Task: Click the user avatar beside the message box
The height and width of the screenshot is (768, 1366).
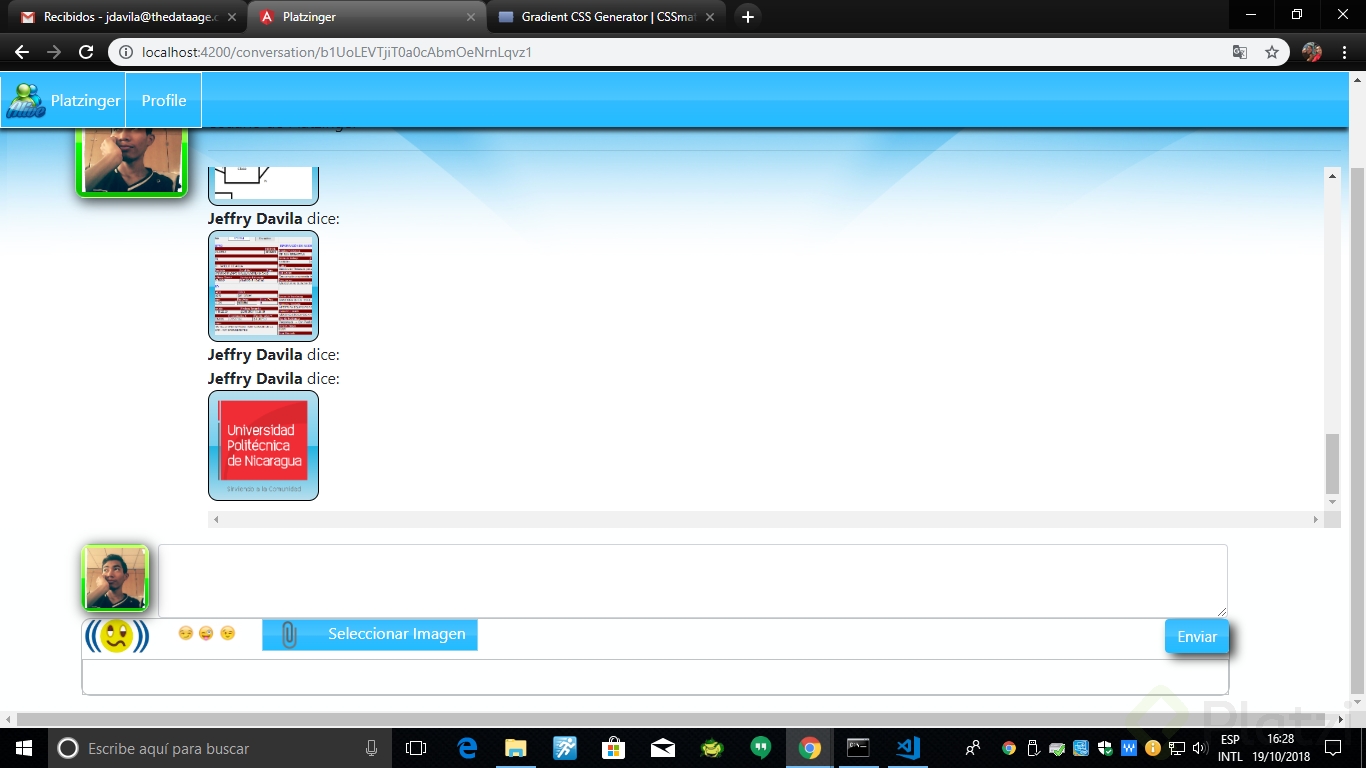Action: [x=115, y=578]
